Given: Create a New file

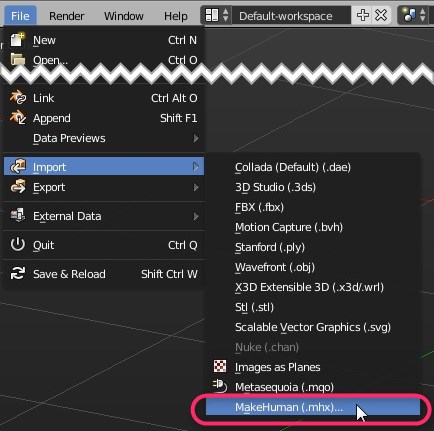Looking at the screenshot, I should pos(104,40).
